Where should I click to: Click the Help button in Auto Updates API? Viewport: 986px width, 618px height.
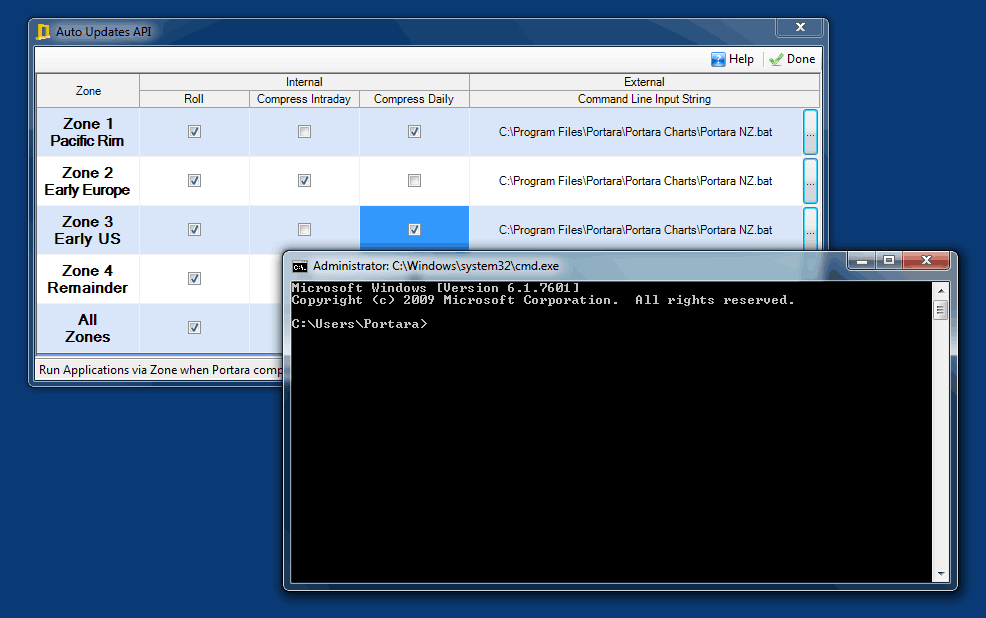click(x=733, y=59)
